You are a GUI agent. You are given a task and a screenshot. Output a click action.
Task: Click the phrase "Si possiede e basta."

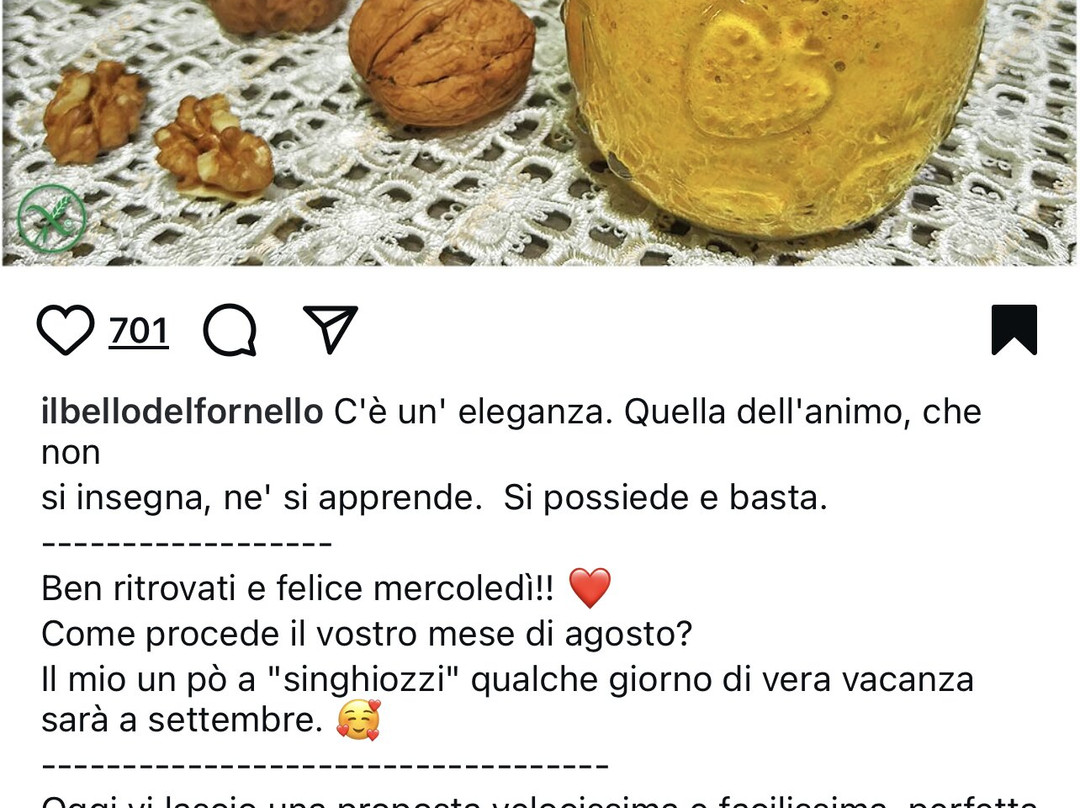[665, 497]
